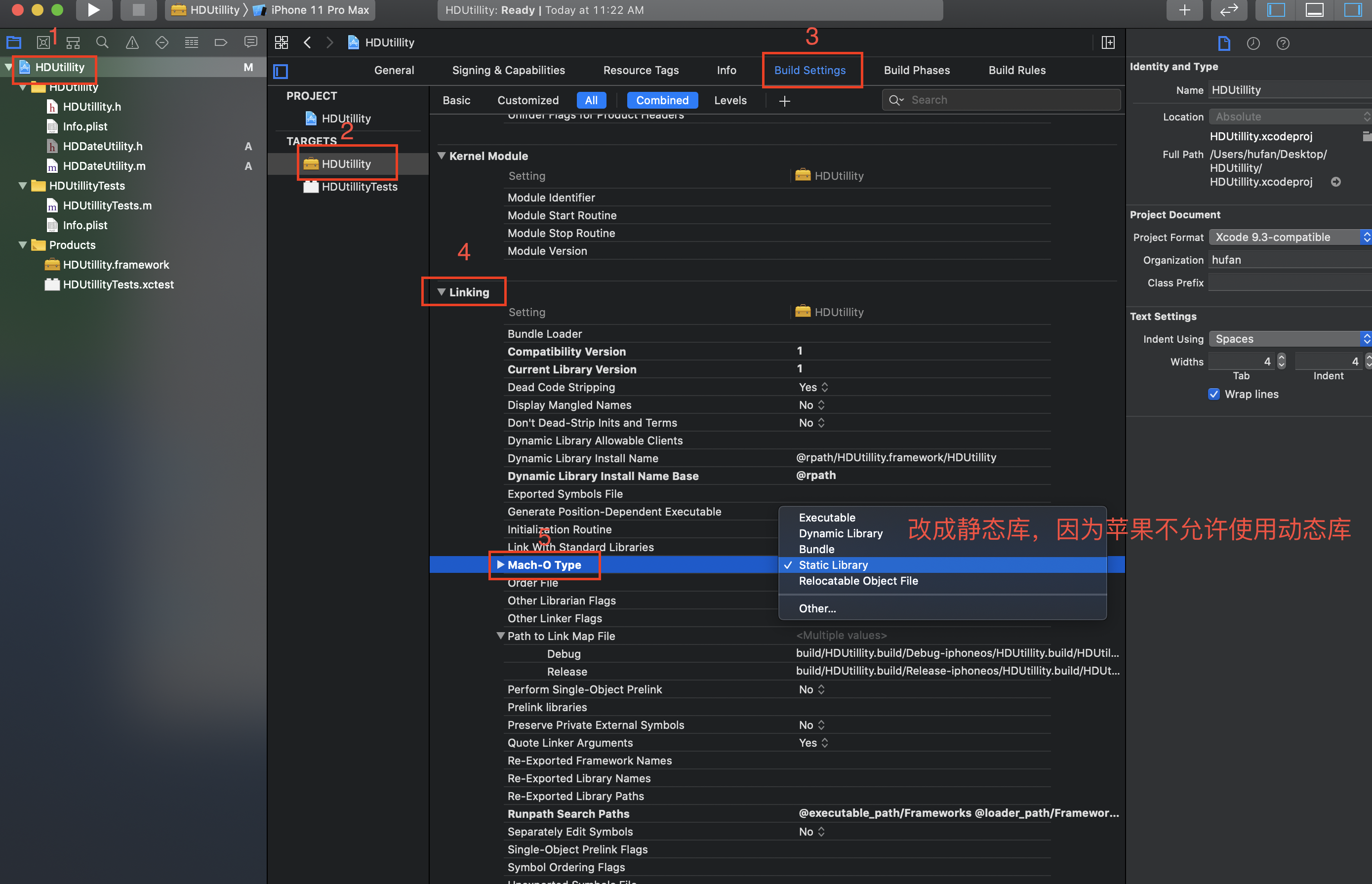Collapse the Linking section
The height and width of the screenshot is (884, 1372).
click(442, 292)
